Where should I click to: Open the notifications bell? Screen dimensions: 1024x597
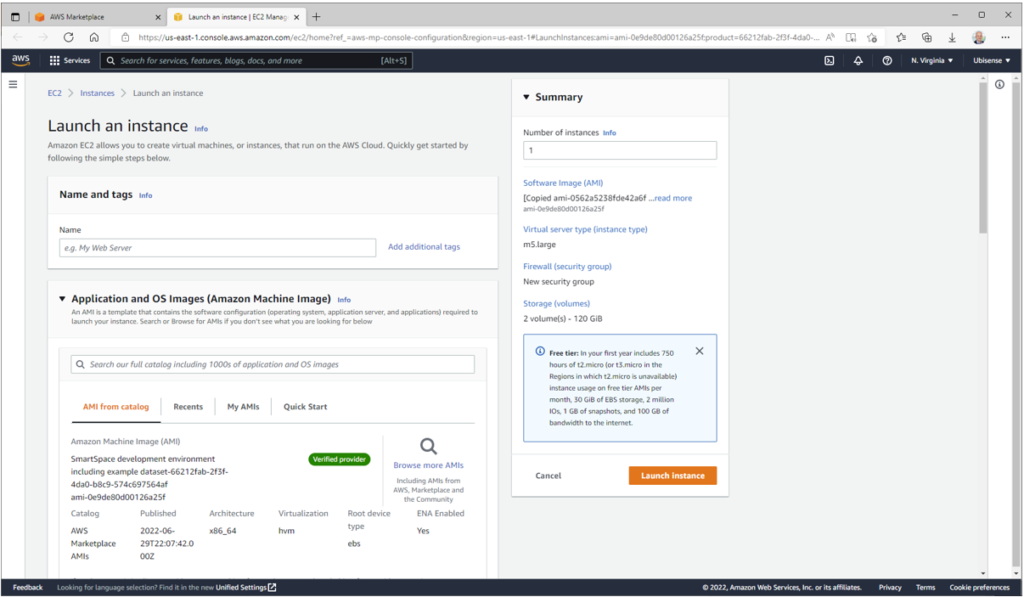click(858, 60)
